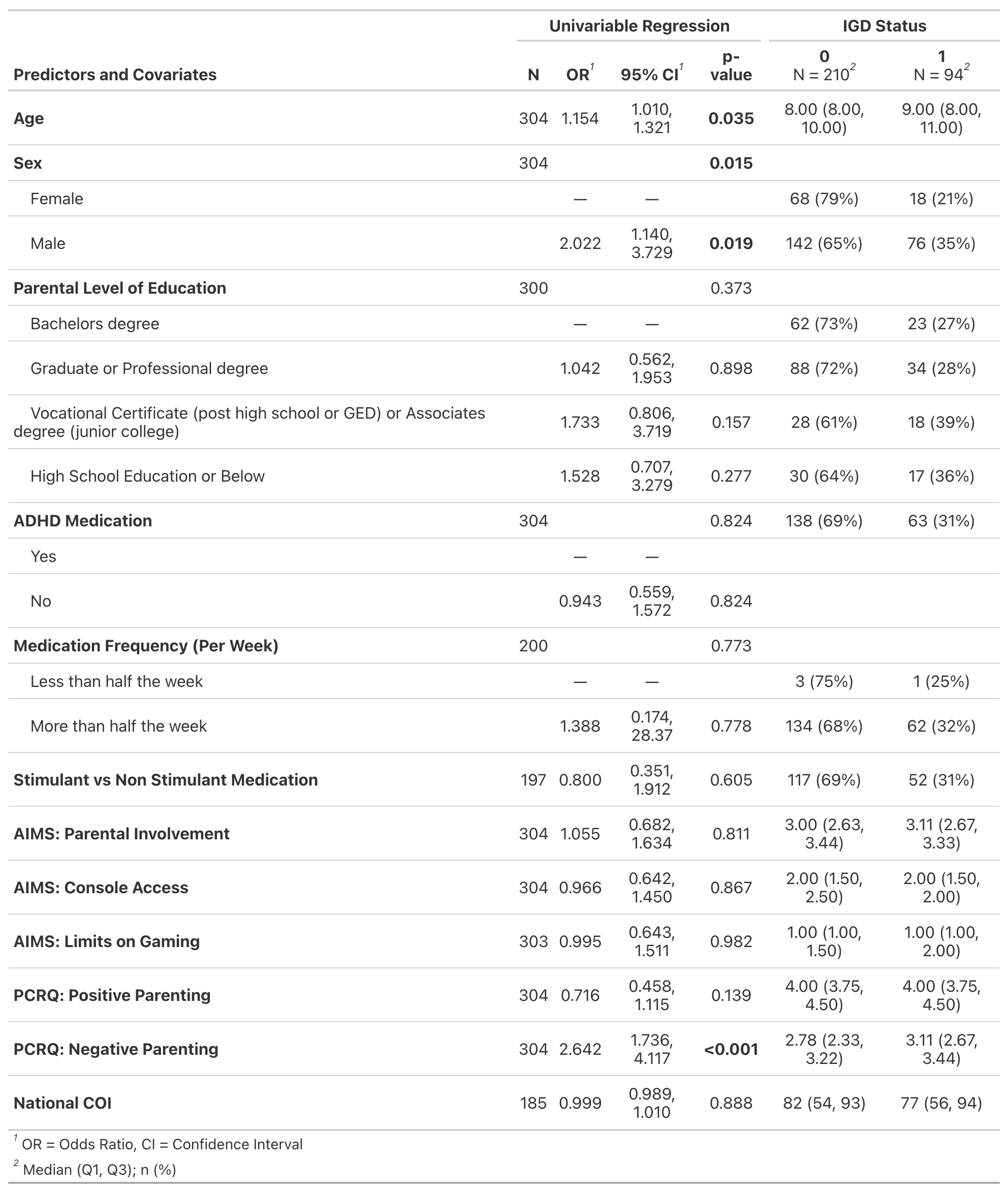Select the Age row label
The image size is (1008, 1193).
pos(28,118)
